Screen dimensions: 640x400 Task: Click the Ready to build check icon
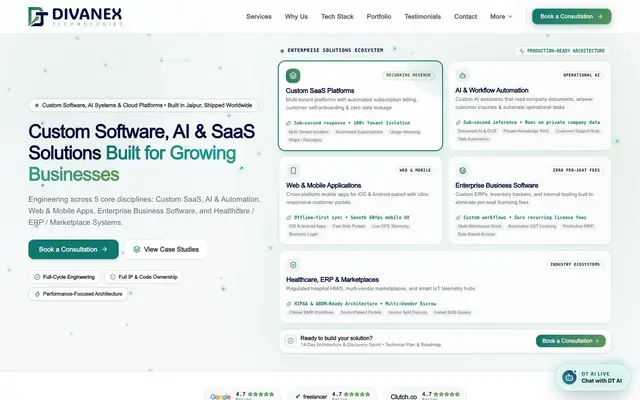click(x=291, y=341)
